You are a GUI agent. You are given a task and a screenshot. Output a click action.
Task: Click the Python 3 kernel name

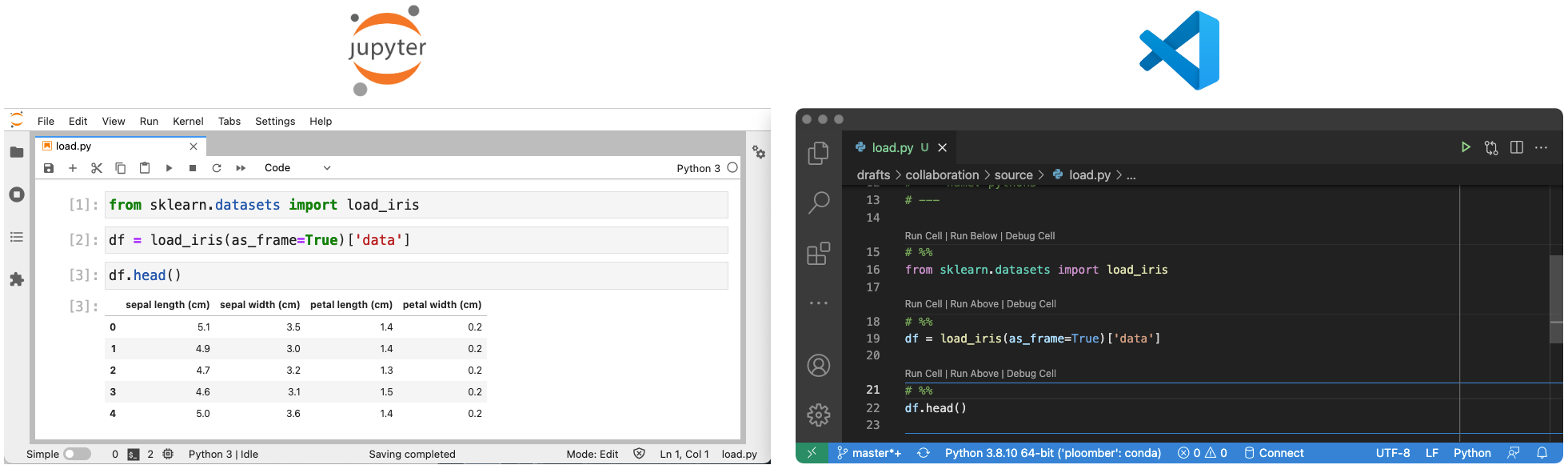pos(698,168)
